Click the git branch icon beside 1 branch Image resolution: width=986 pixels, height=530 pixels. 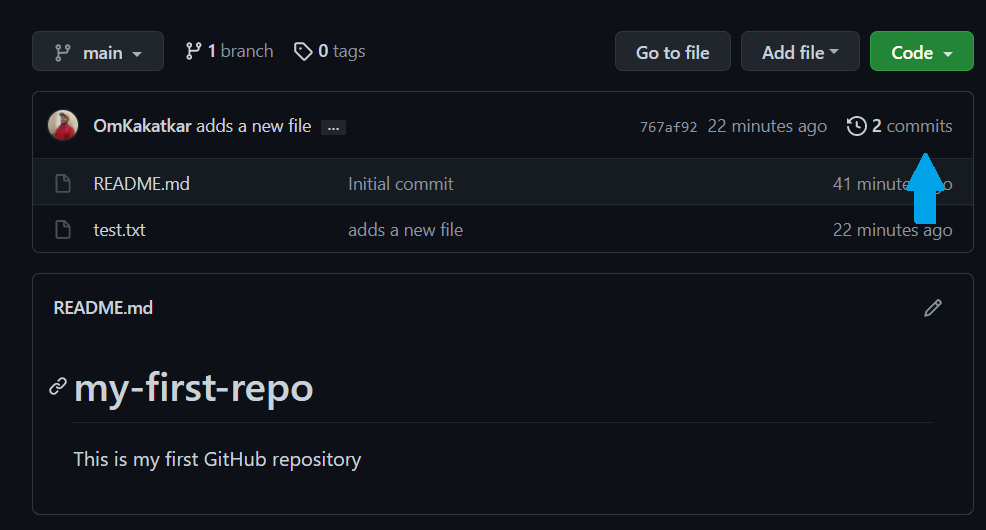click(x=194, y=51)
